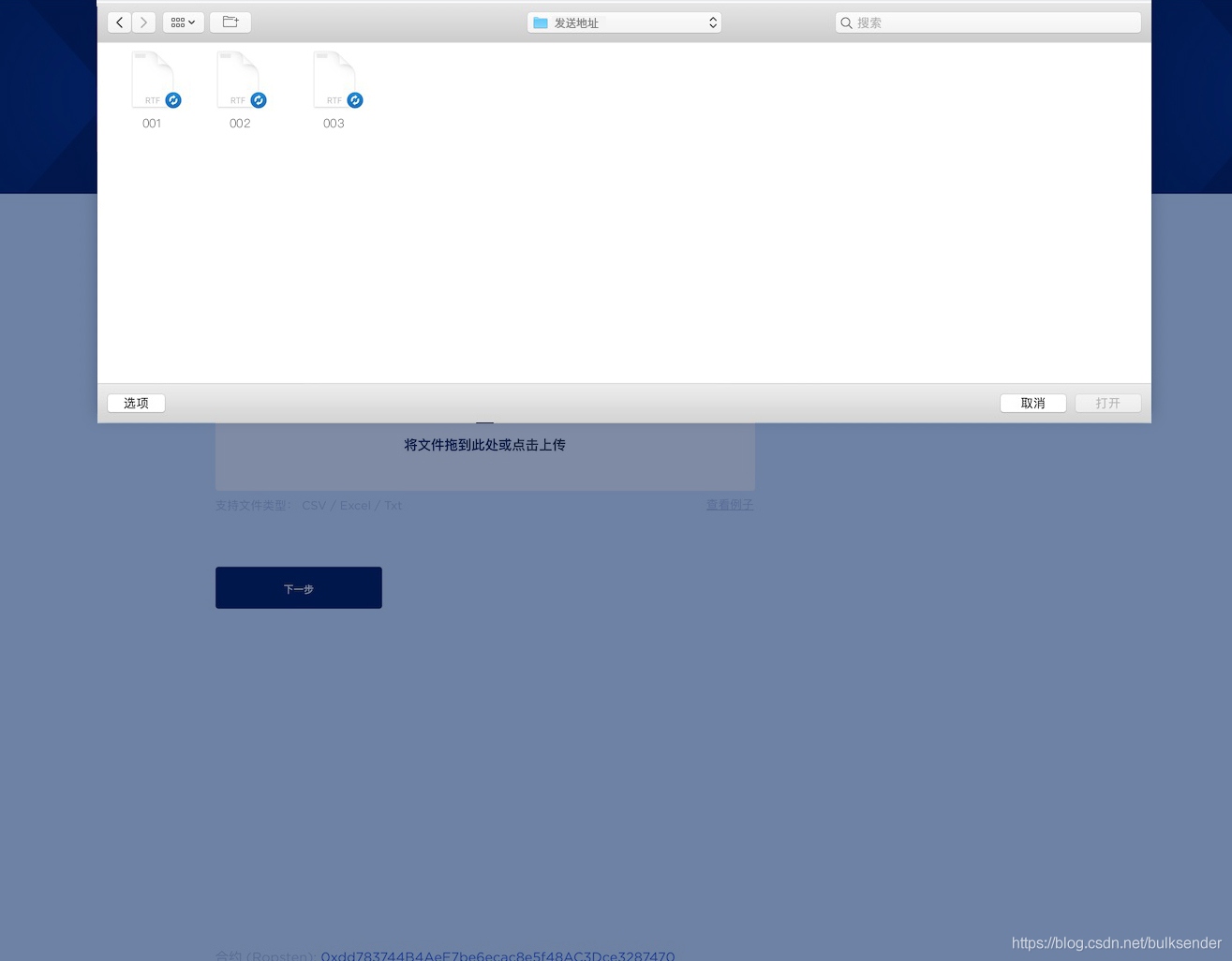Click the 001 file name label
This screenshot has height=961, width=1232.
[152, 124]
